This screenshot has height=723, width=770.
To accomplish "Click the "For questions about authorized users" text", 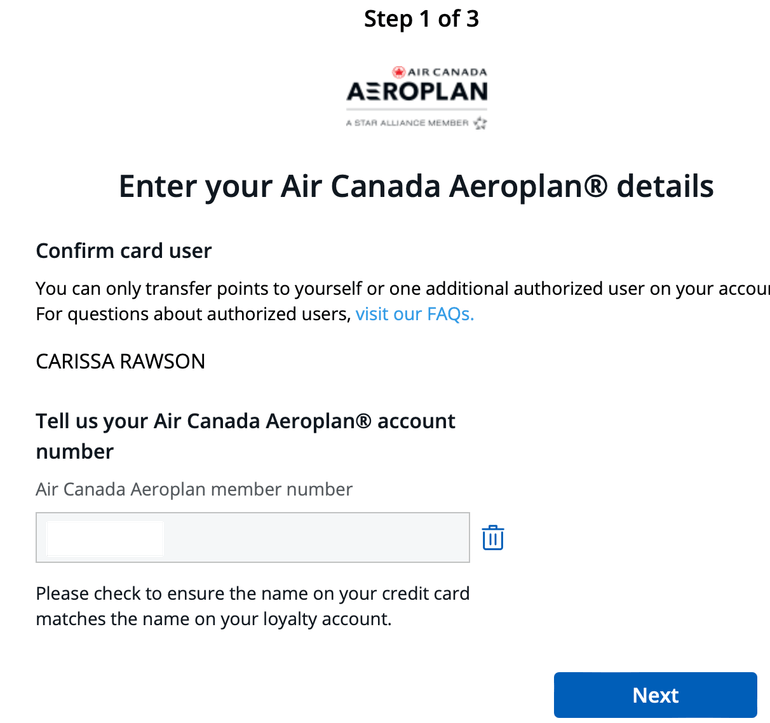I will 193,314.
